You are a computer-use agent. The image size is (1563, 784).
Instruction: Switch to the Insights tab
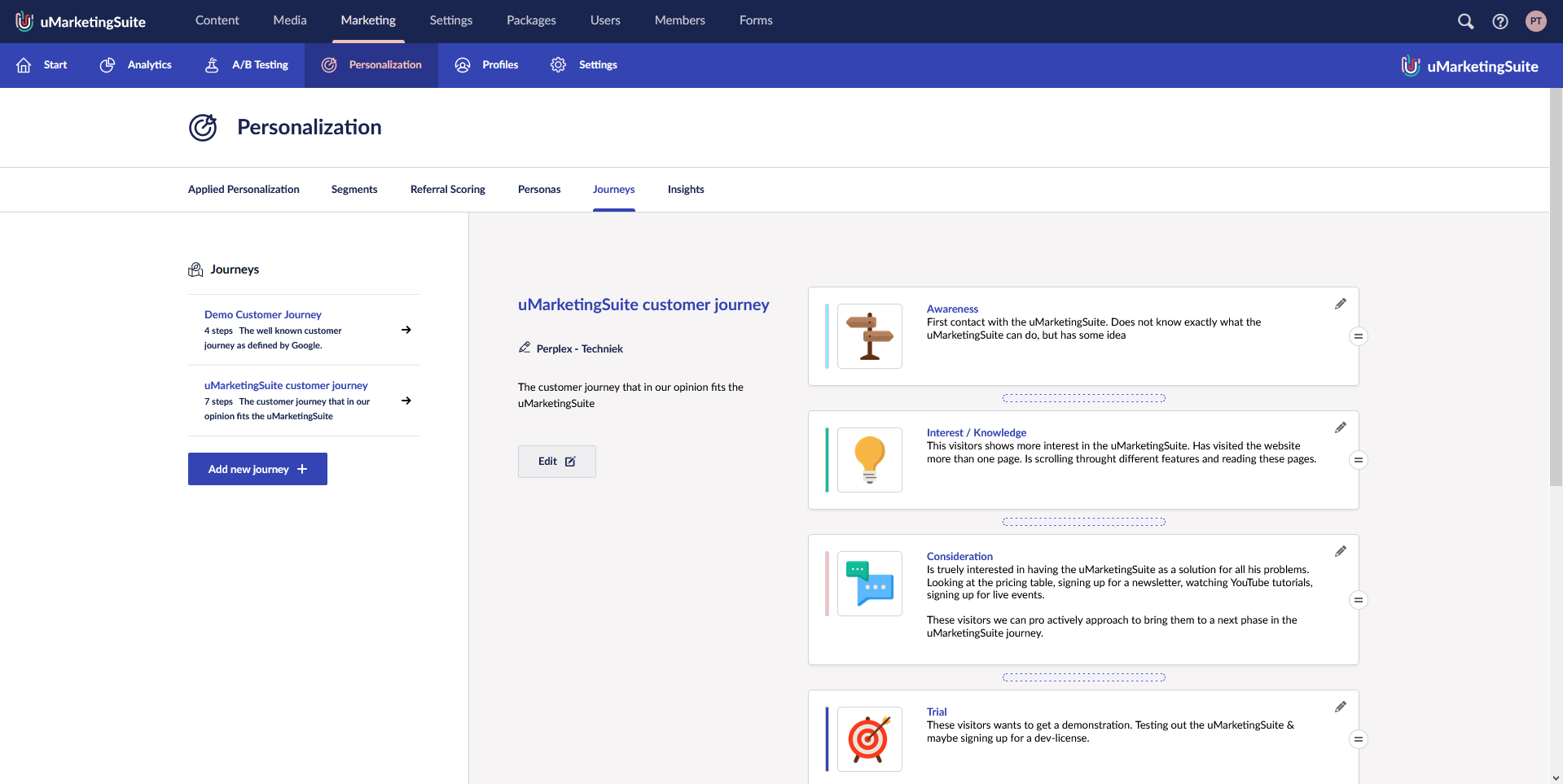click(x=686, y=190)
